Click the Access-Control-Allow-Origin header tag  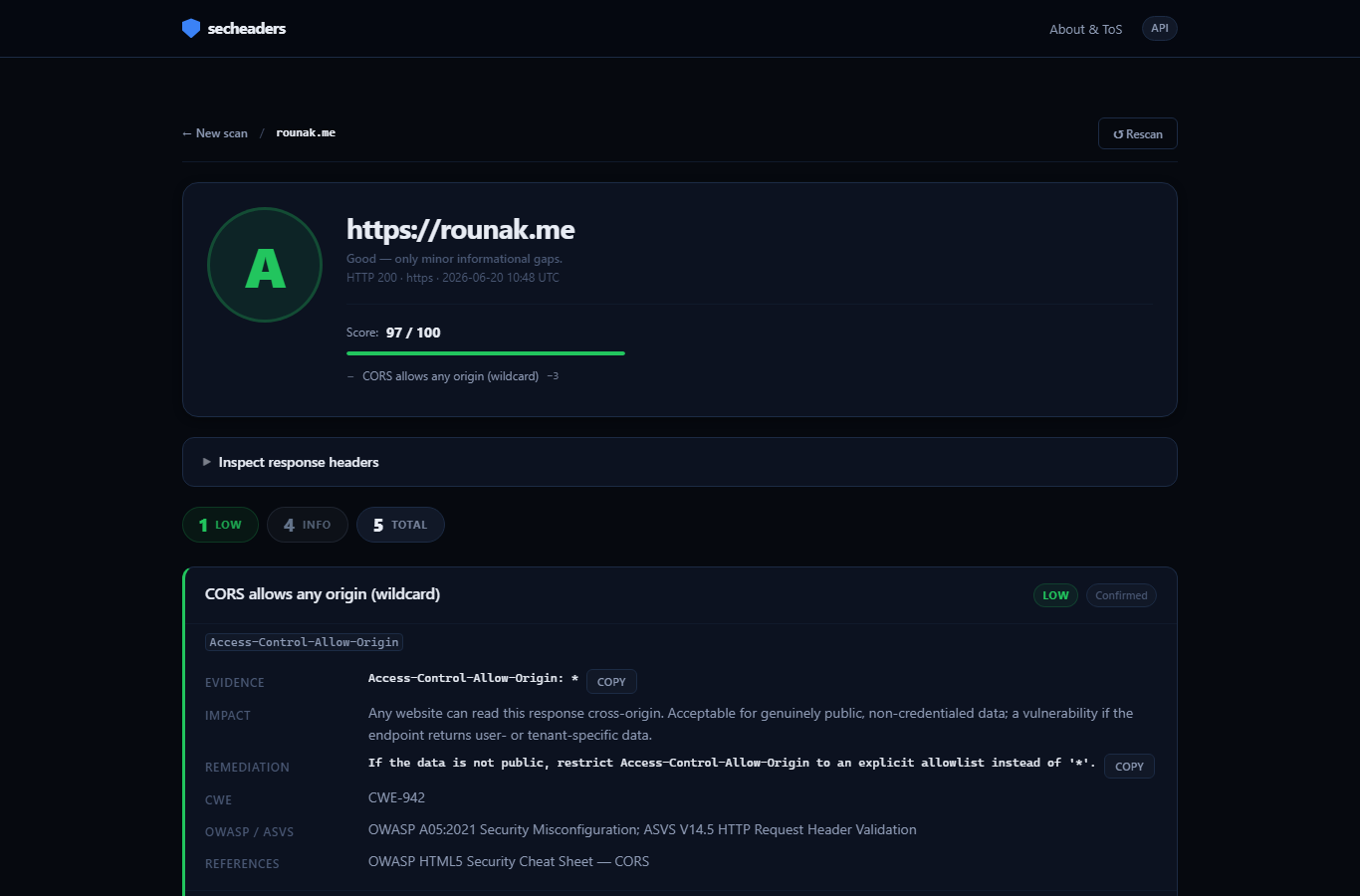(304, 642)
